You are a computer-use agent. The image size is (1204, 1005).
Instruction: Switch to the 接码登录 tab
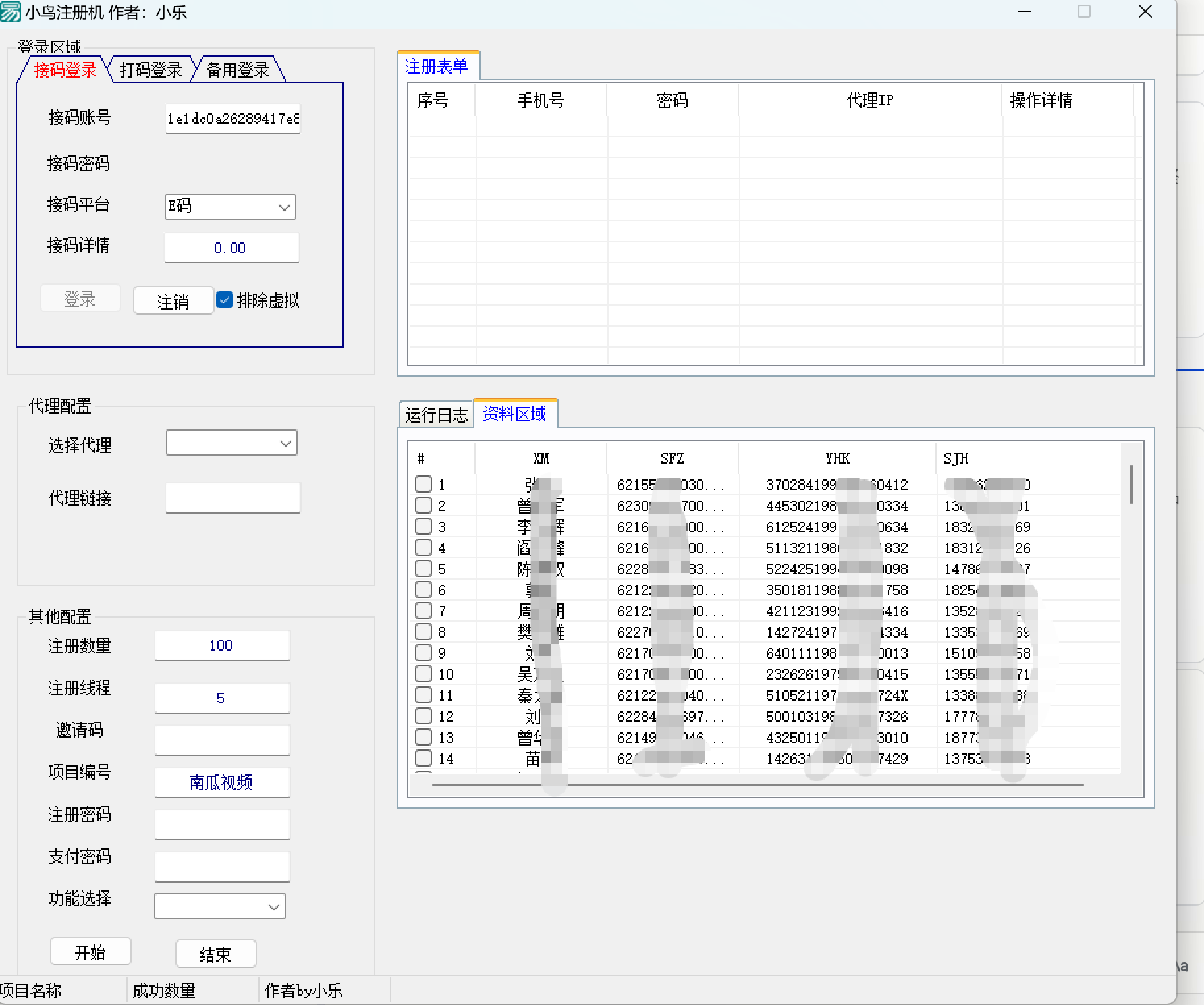(65, 70)
